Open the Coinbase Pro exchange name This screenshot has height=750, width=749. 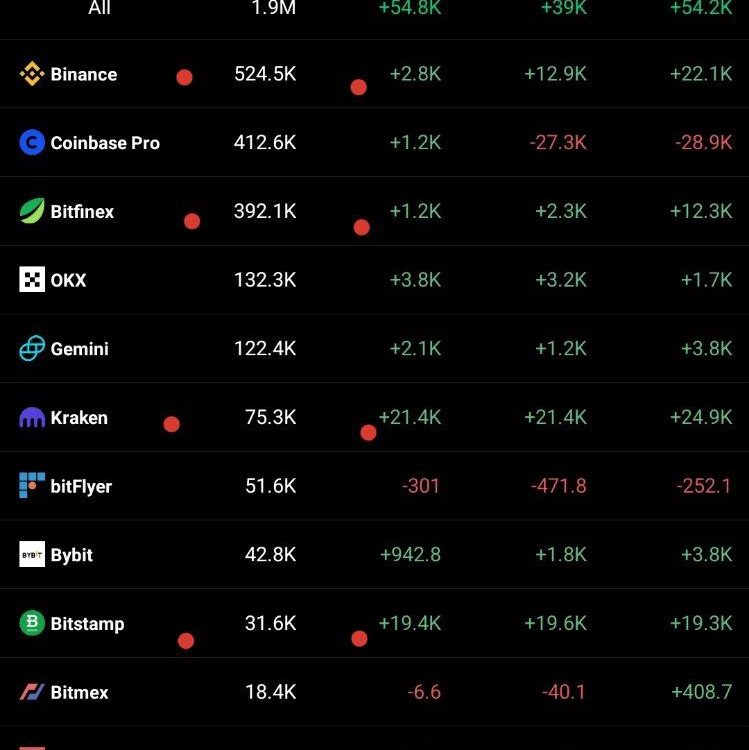105,143
